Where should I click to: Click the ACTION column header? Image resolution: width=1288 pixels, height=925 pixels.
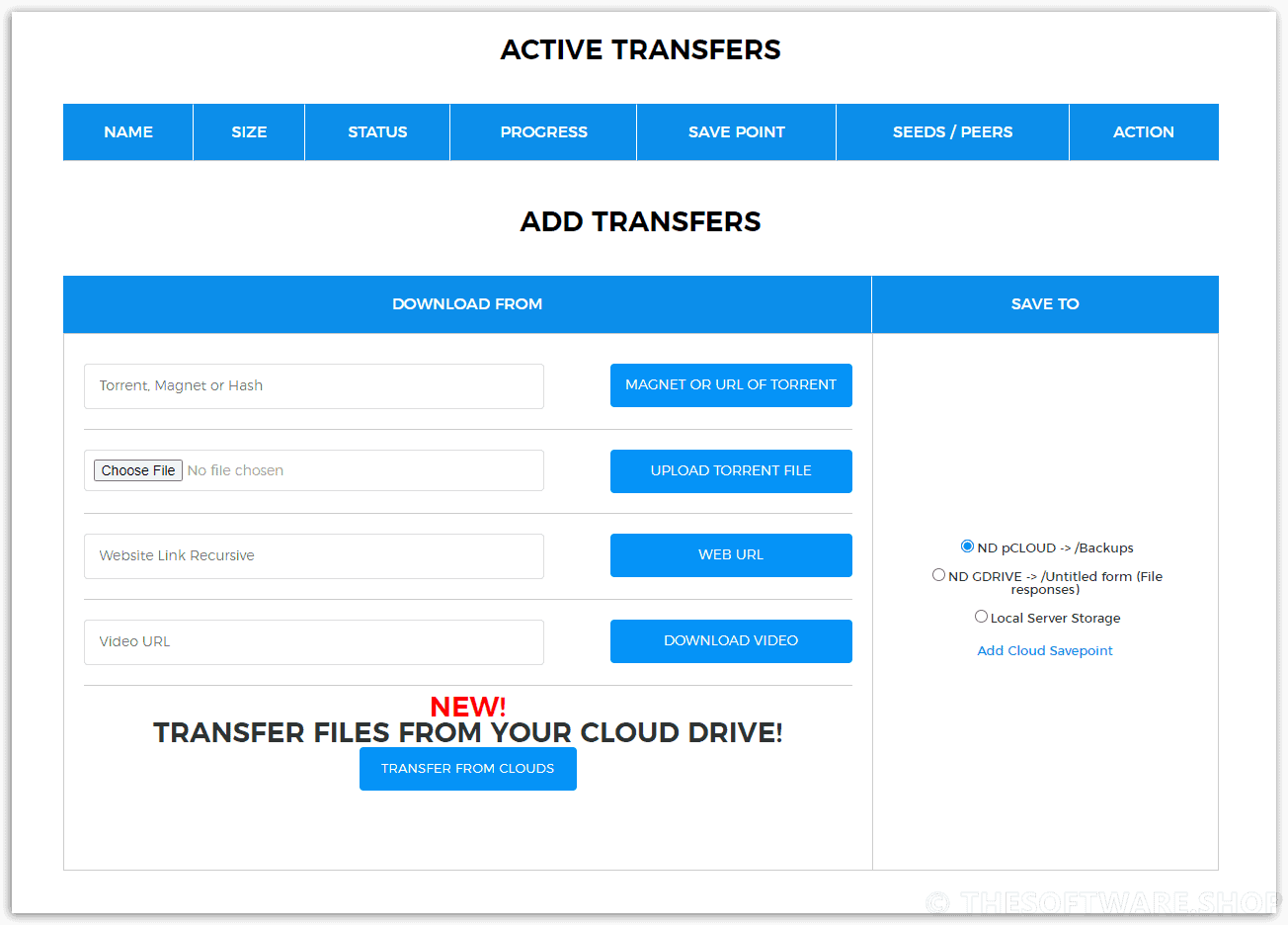click(1144, 132)
